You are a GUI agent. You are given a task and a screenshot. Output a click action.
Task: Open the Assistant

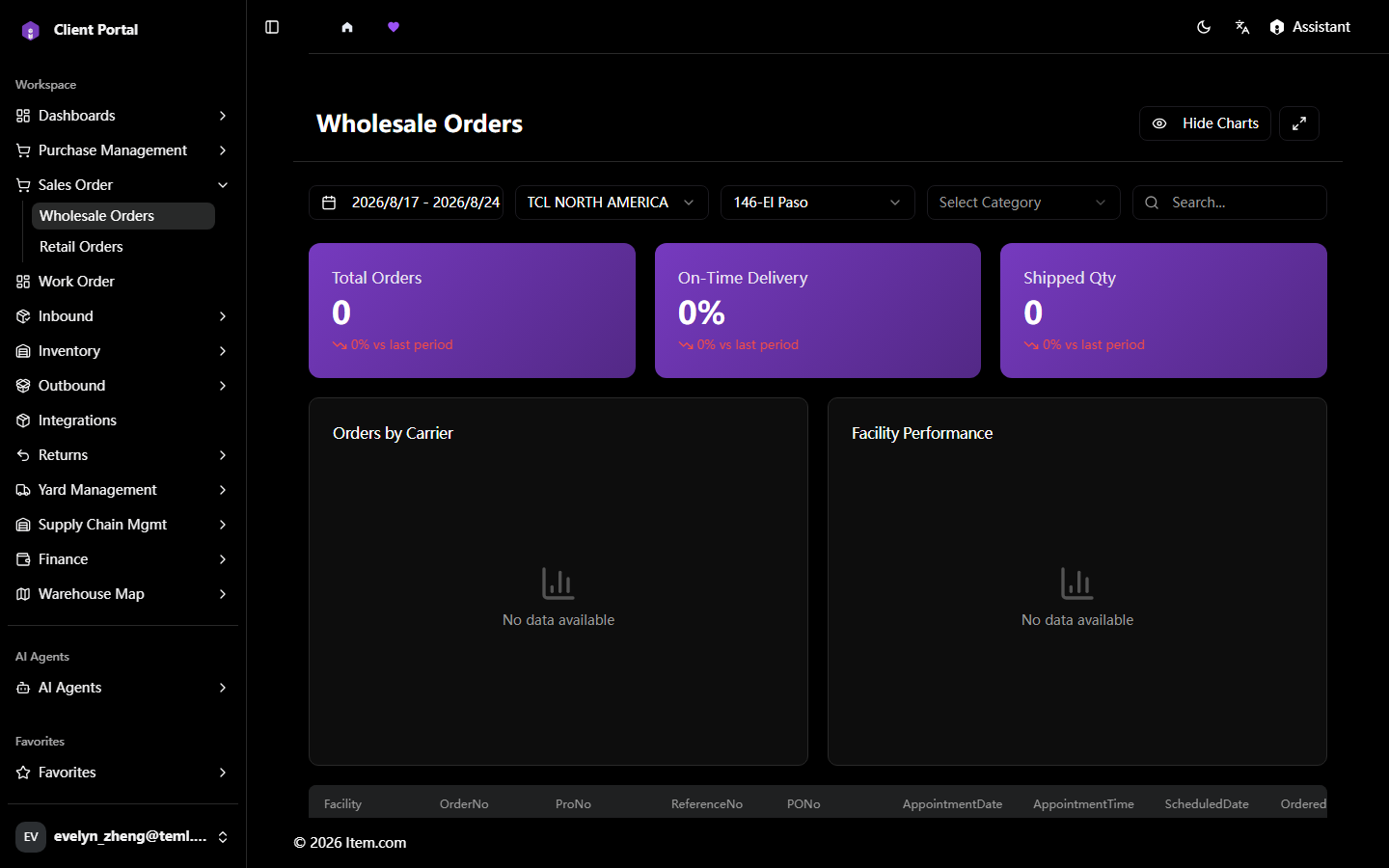click(x=1310, y=27)
